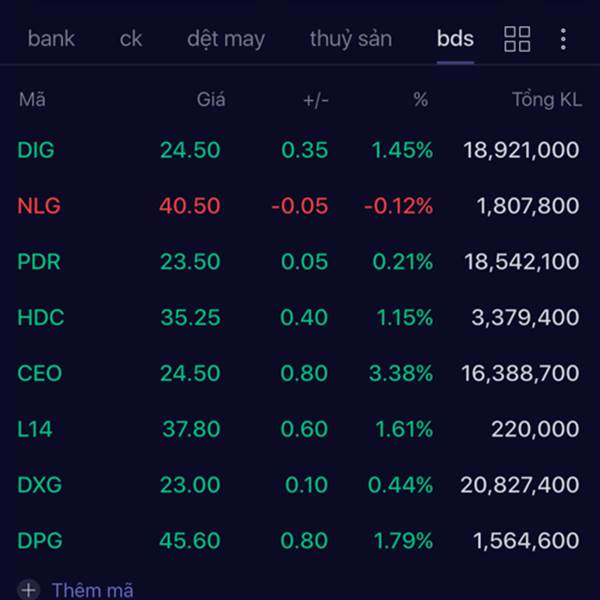Image resolution: width=600 pixels, height=600 pixels.
Task: Switch to the bank watchlist tab
Action: click(51, 39)
